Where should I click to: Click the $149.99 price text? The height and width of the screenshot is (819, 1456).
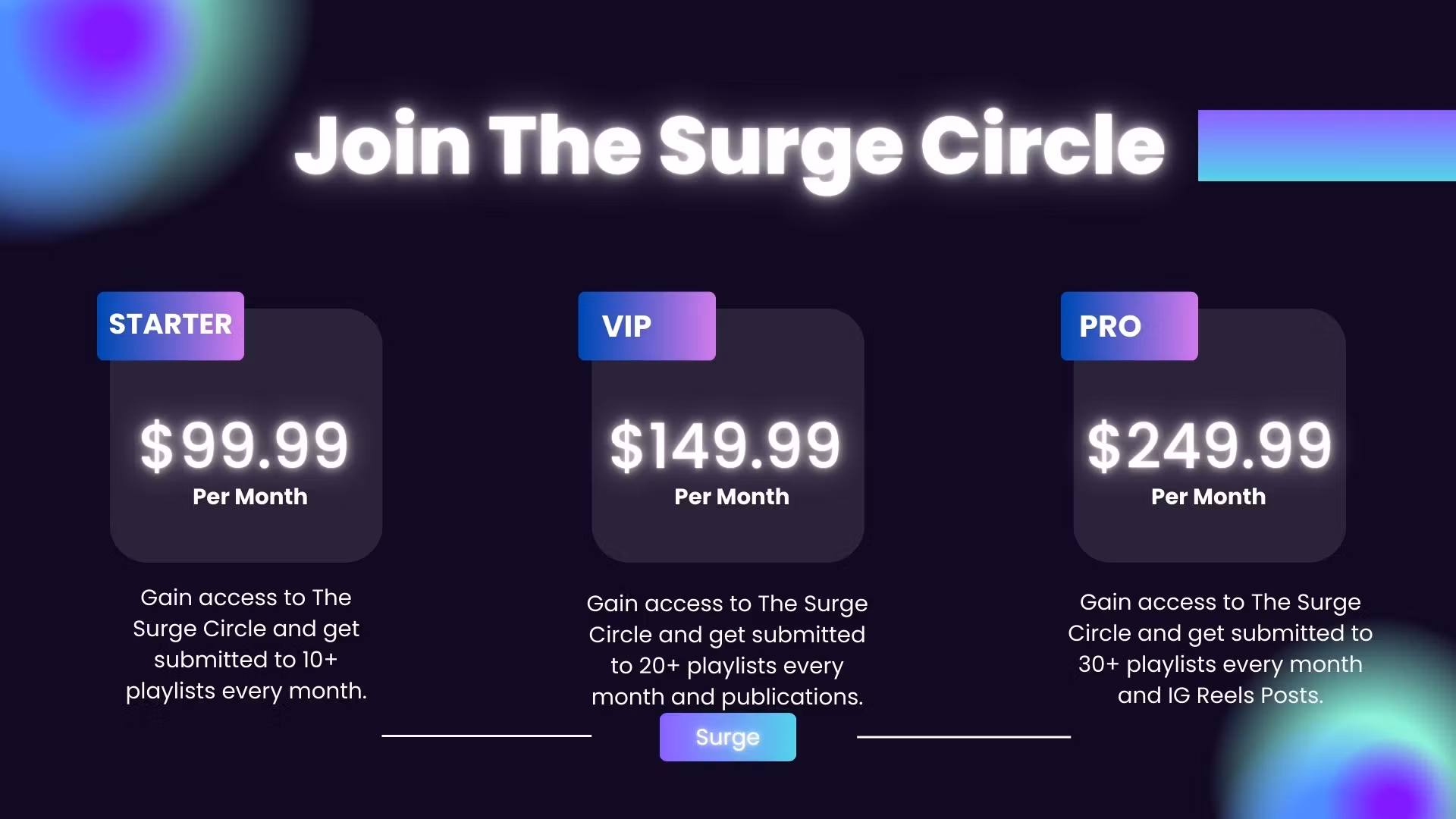pos(726,446)
